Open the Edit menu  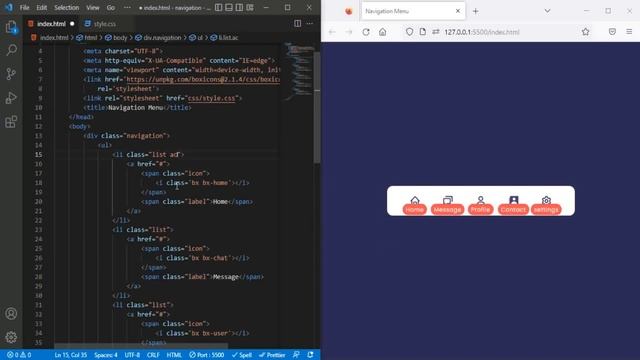42,7
